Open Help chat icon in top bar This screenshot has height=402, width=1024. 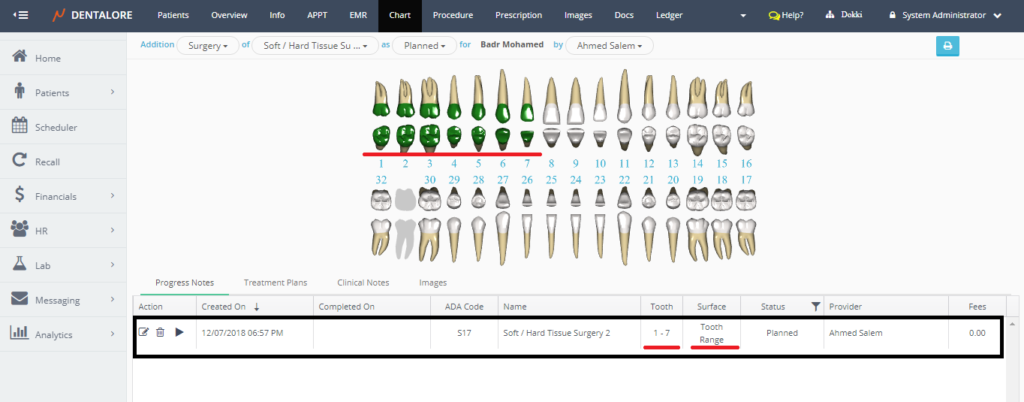click(x=774, y=16)
